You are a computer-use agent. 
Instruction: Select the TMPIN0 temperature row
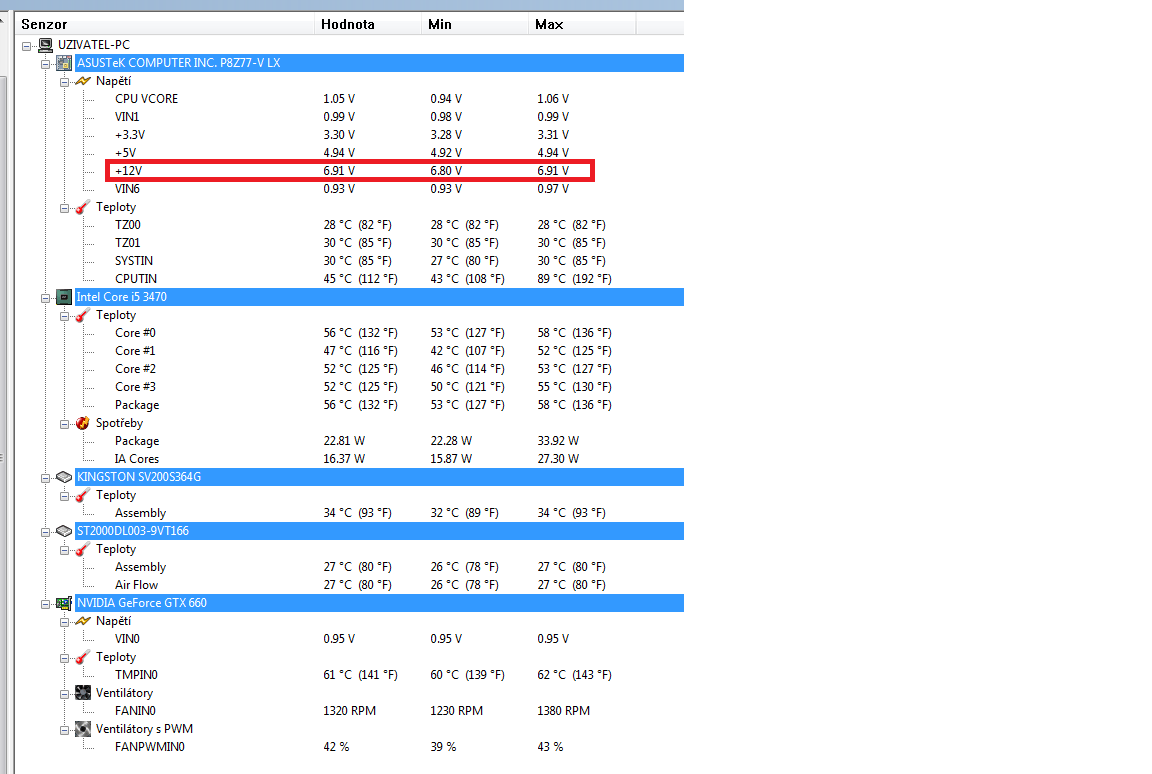pyautogui.click(x=364, y=675)
